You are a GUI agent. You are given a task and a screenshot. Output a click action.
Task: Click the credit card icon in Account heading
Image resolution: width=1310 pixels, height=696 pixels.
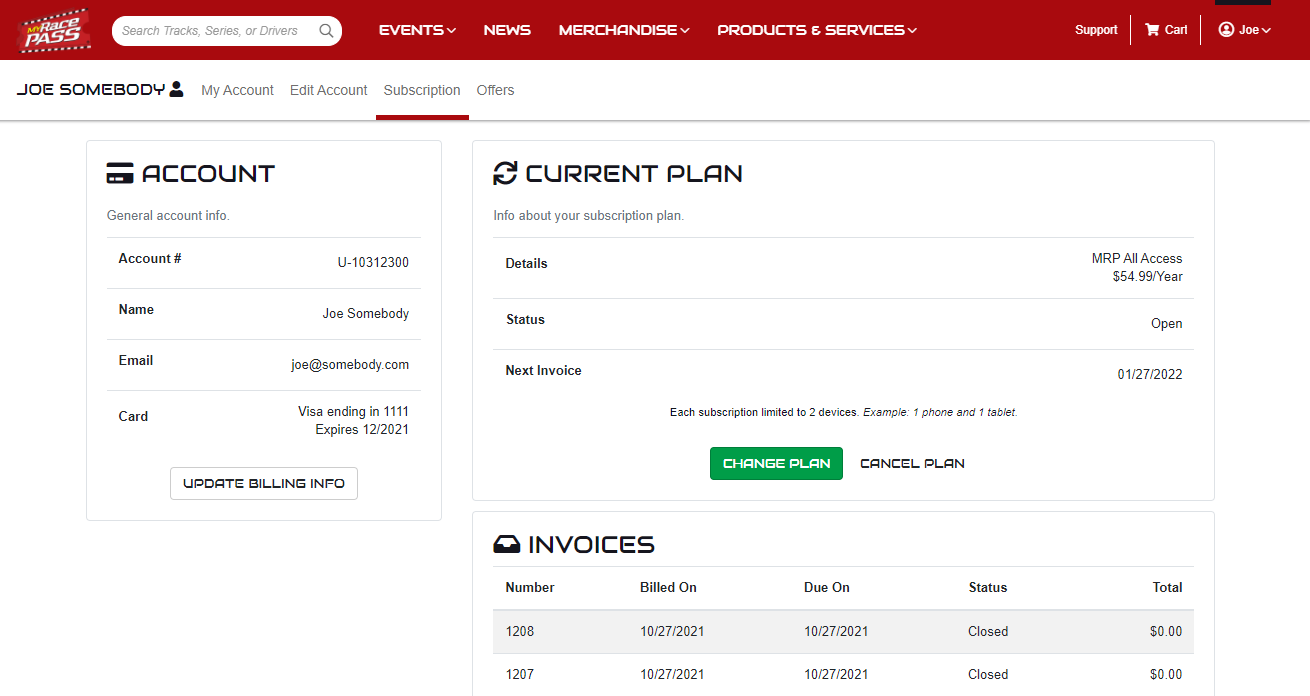(x=120, y=173)
